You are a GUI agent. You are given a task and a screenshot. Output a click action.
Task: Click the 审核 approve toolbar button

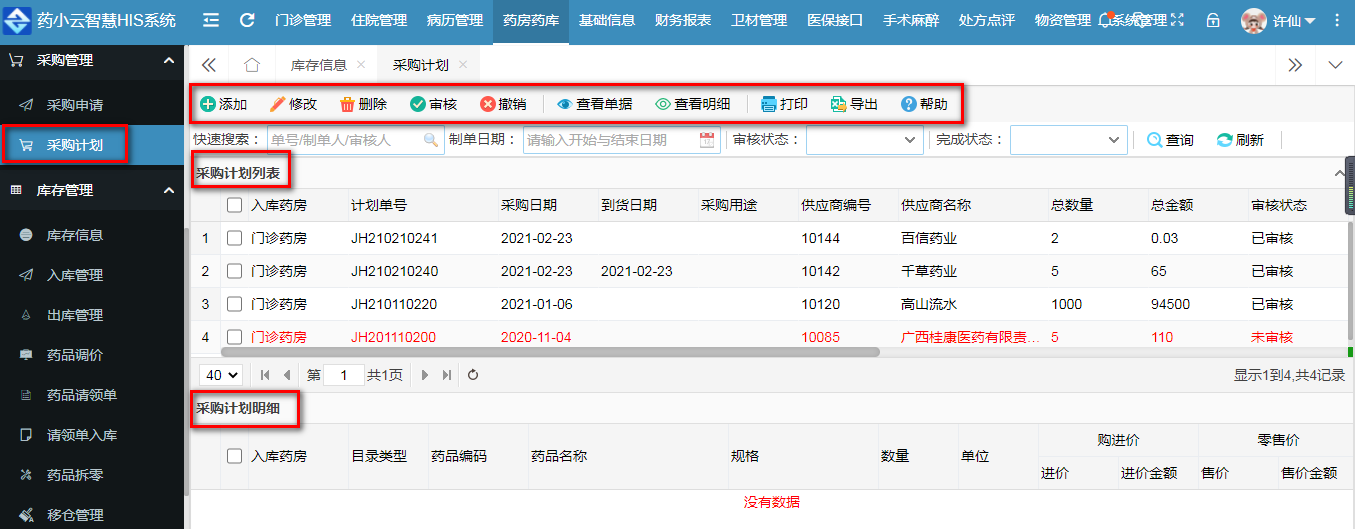pos(434,104)
